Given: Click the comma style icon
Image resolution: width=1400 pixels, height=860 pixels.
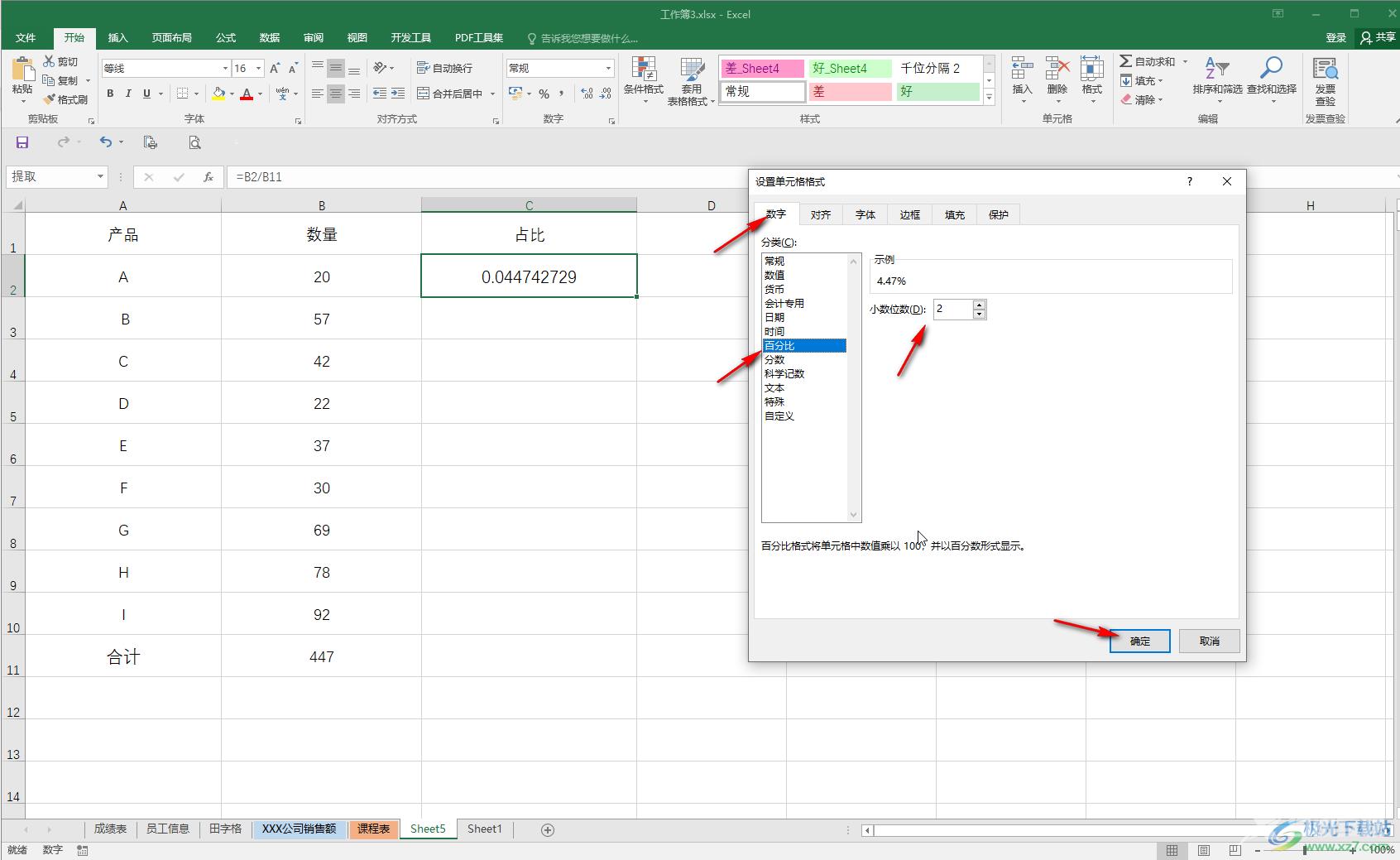Looking at the screenshot, I should (x=562, y=94).
